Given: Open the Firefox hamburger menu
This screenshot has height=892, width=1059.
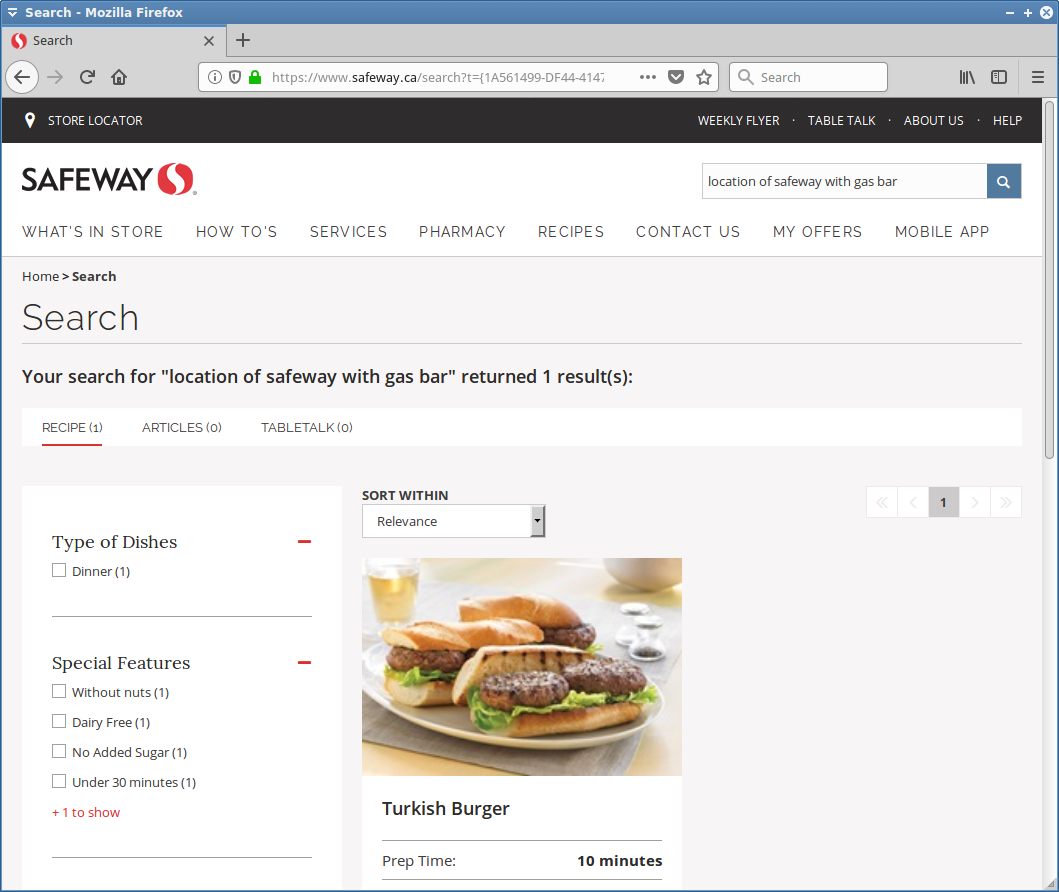Looking at the screenshot, I should click(x=1038, y=77).
